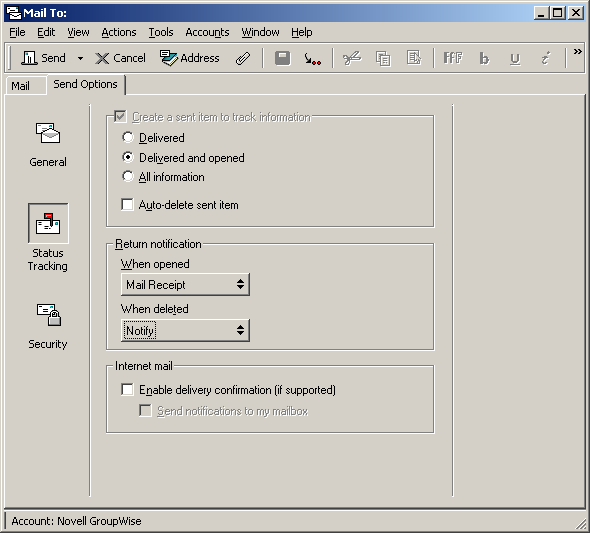This screenshot has height=533, width=590.
Task: Select Delivered and opened radio button
Action: [x=128, y=157]
